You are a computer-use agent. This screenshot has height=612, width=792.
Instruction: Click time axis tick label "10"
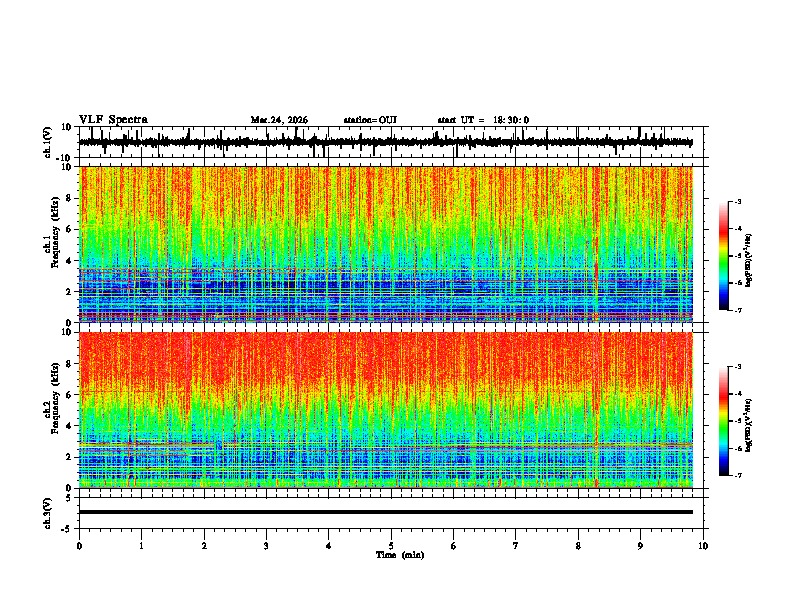703,546
